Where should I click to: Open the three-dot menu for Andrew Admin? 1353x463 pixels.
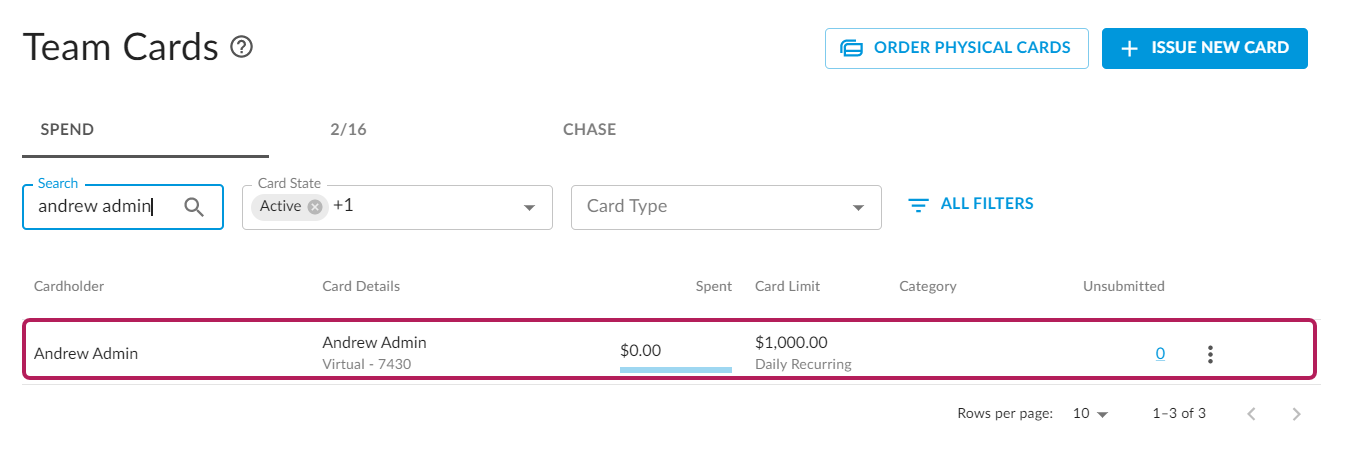[x=1210, y=354]
